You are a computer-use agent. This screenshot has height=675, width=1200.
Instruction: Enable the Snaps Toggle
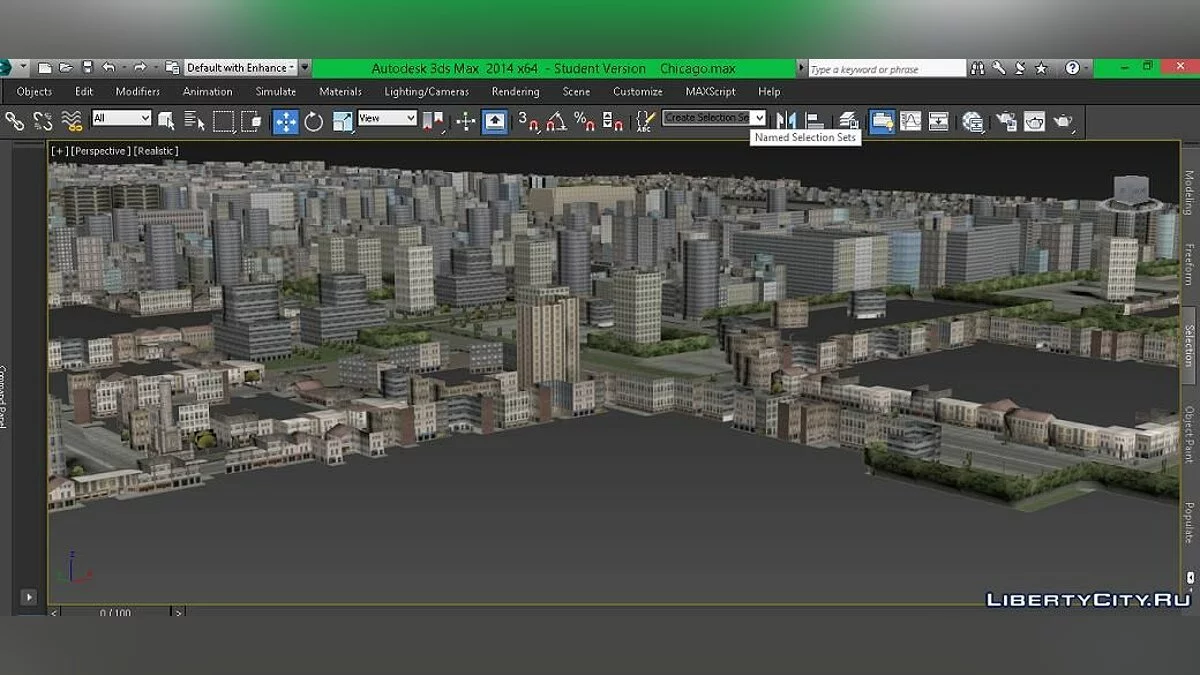(529, 123)
